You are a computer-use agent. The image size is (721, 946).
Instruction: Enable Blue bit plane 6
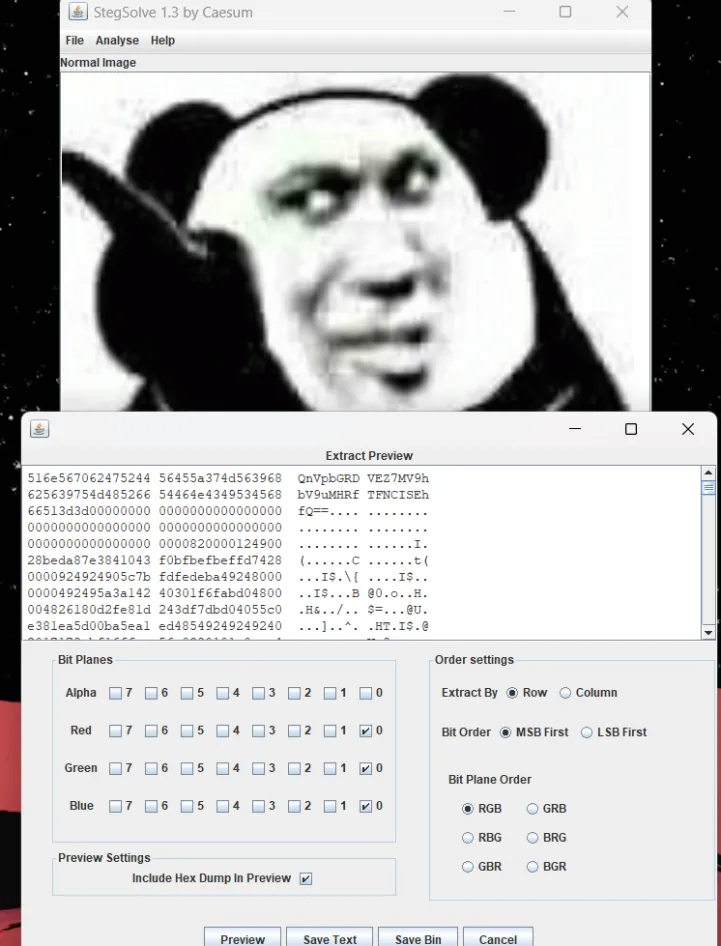[151, 807]
